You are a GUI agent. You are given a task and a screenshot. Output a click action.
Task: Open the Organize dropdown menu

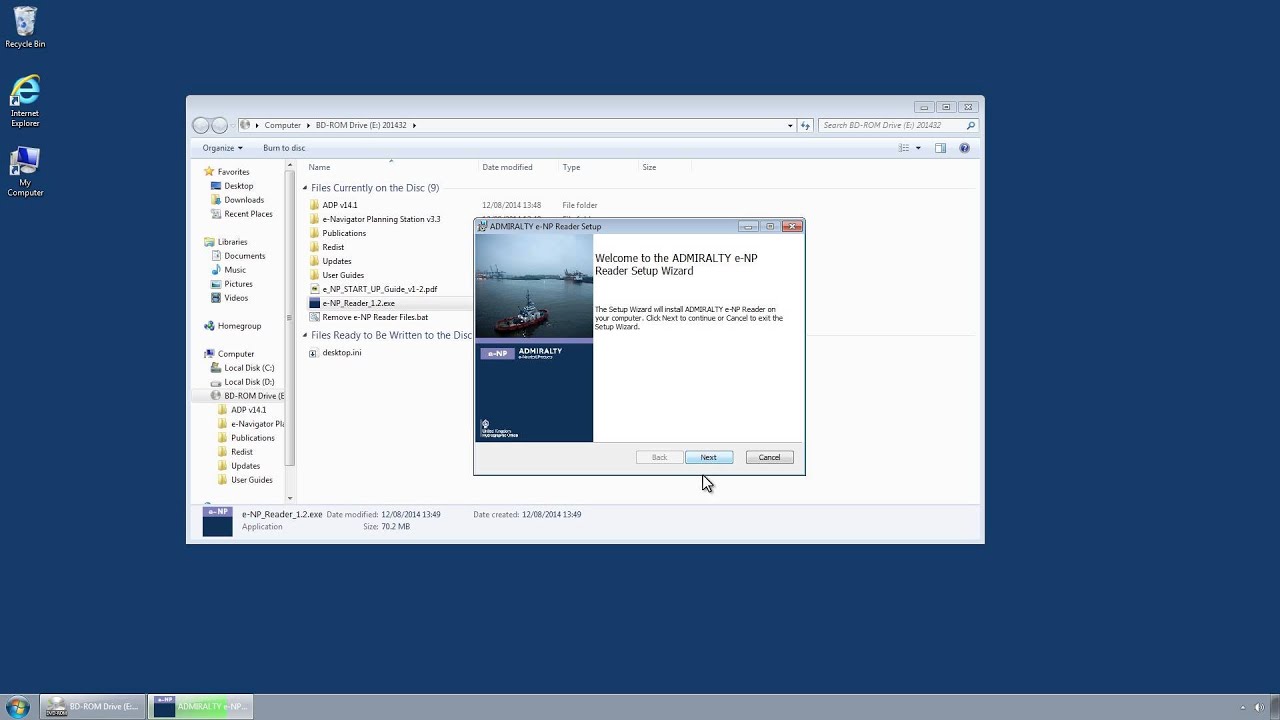[x=222, y=148]
